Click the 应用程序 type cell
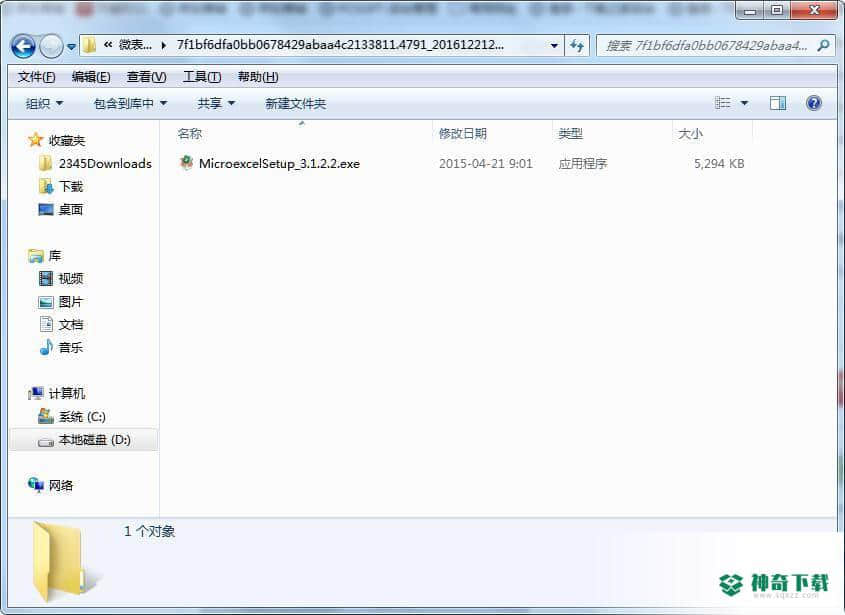Screen dimensions: 845x615 (x=583, y=164)
